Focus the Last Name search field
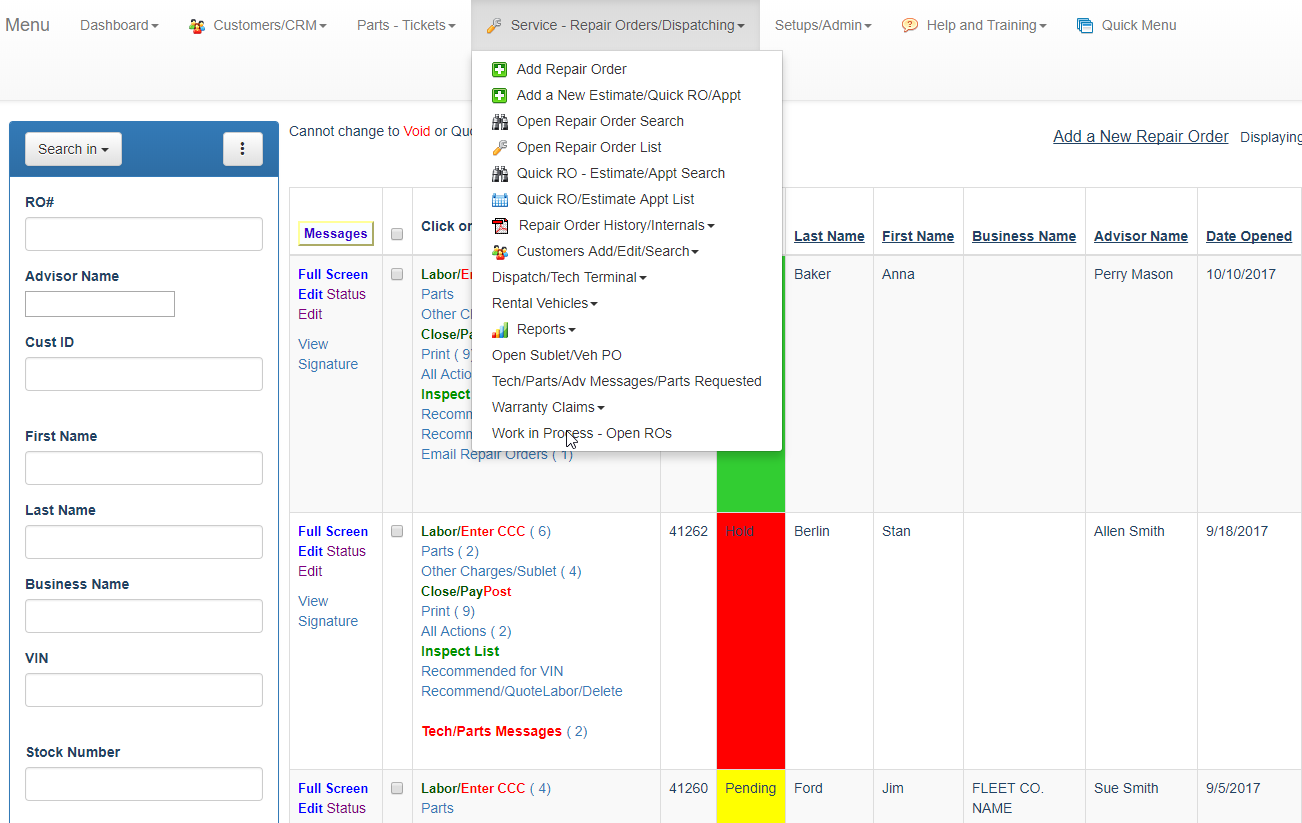 (x=144, y=542)
